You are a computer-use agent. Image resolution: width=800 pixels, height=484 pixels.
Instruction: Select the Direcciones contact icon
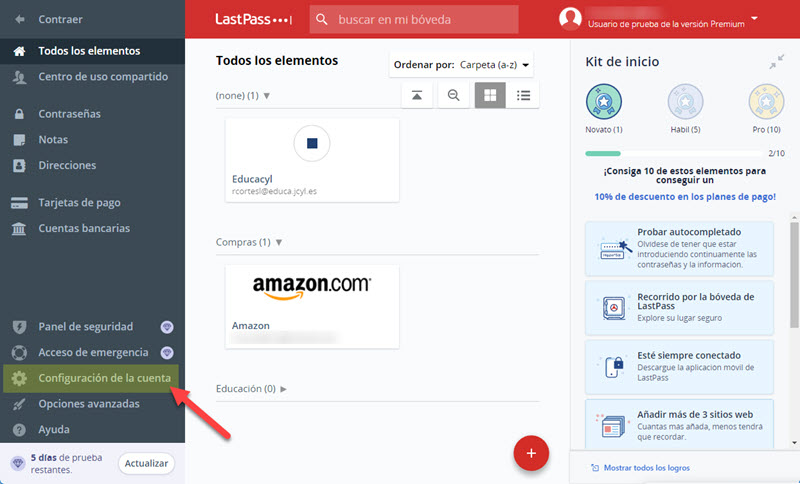(19, 165)
